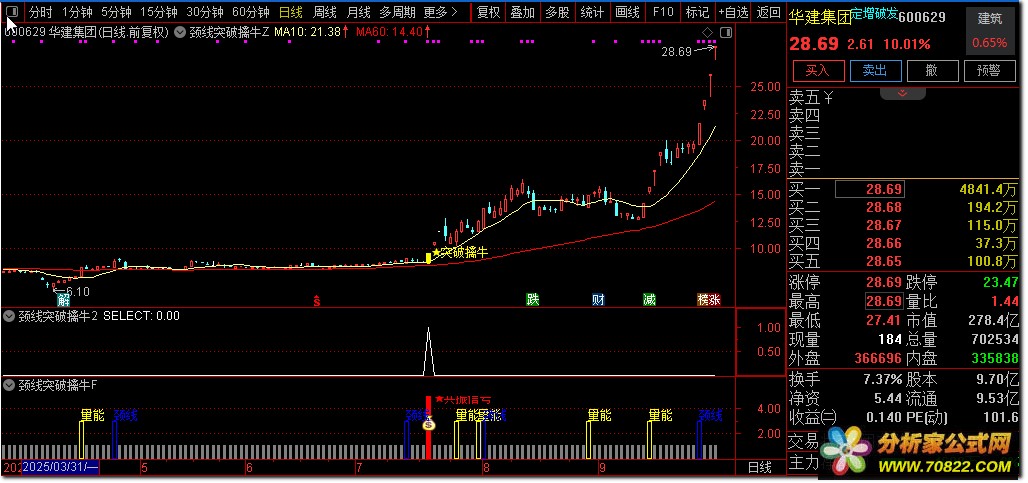Click the 2025/03/31 date box on timeline
The image size is (1028, 483).
[x=60, y=467]
